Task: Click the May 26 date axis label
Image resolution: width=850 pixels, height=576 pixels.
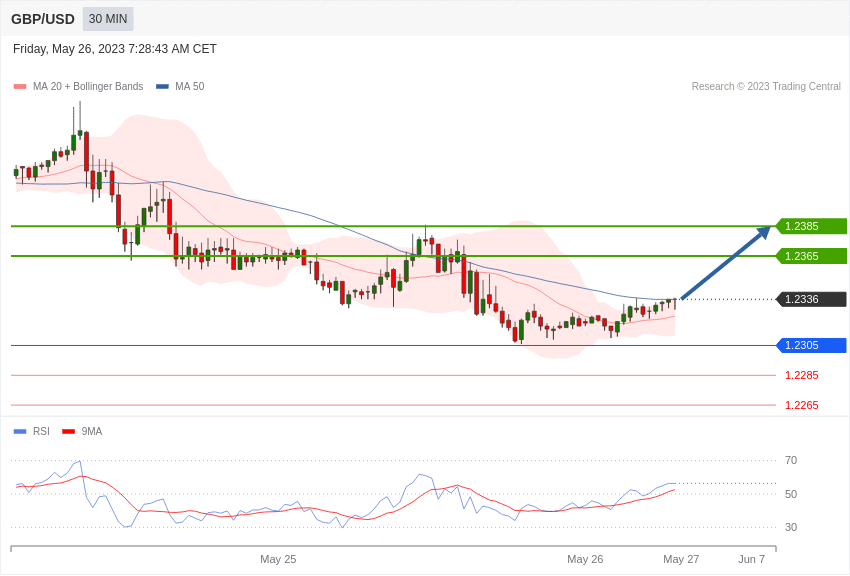Action: (585, 559)
